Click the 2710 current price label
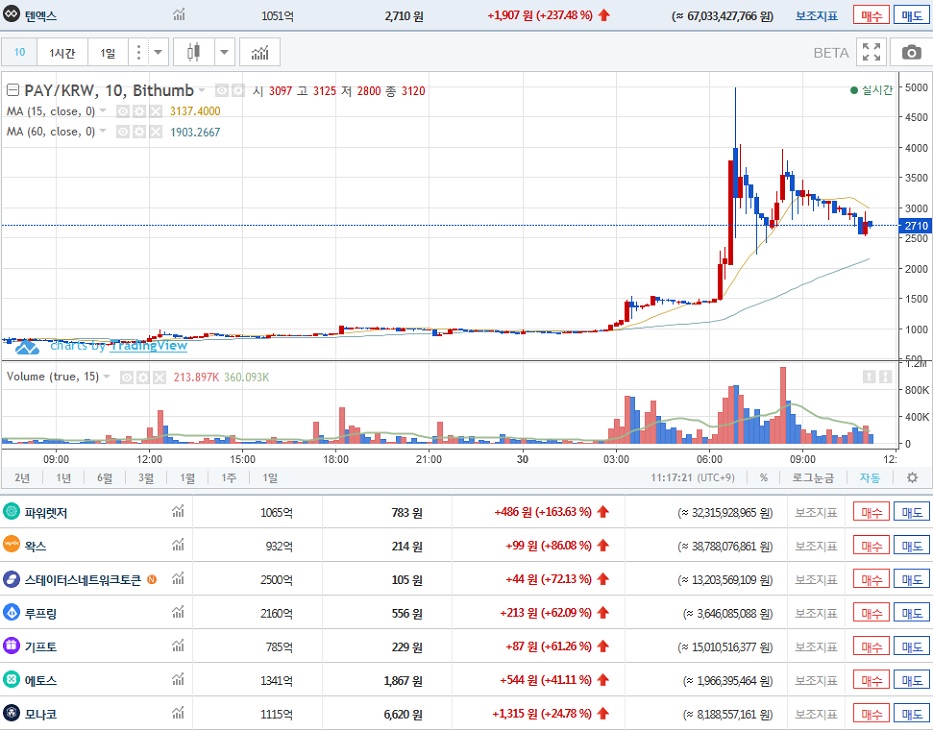 tap(915, 225)
